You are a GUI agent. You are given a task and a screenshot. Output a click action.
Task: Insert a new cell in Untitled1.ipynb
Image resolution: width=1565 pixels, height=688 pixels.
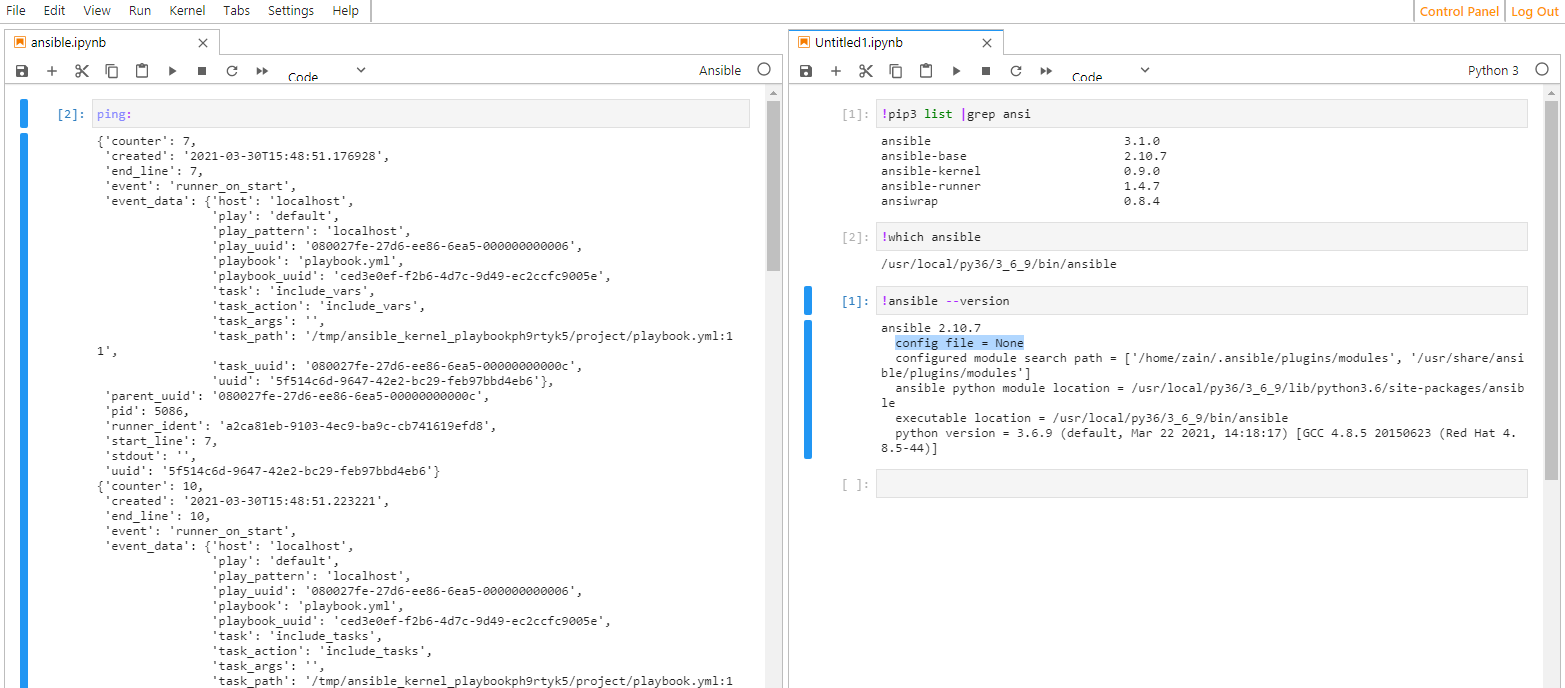tap(836, 70)
